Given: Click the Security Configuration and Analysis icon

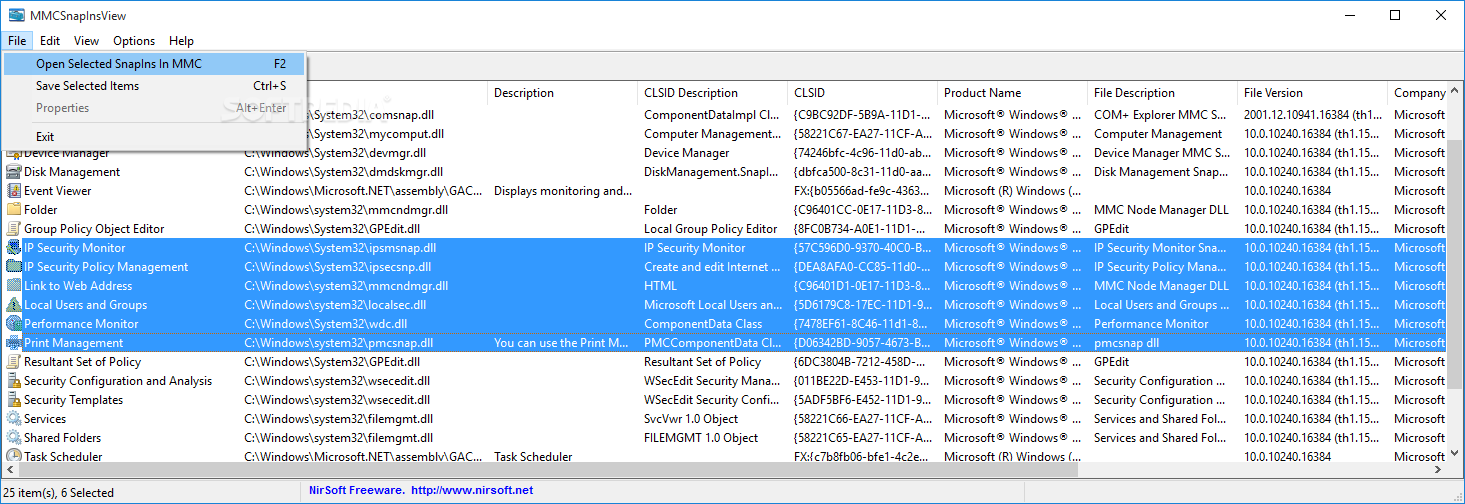Looking at the screenshot, I should click(14, 381).
